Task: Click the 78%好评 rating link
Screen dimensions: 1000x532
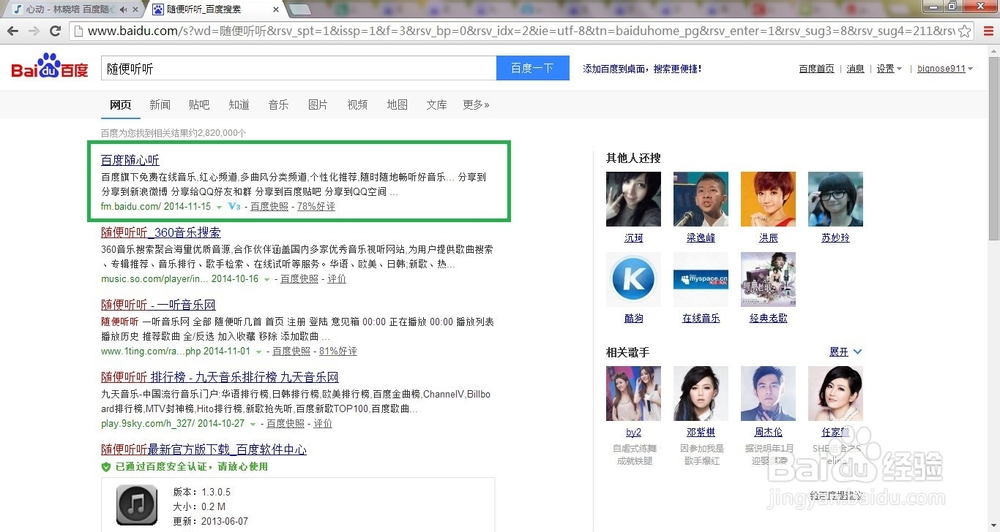Action: tap(316, 207)
